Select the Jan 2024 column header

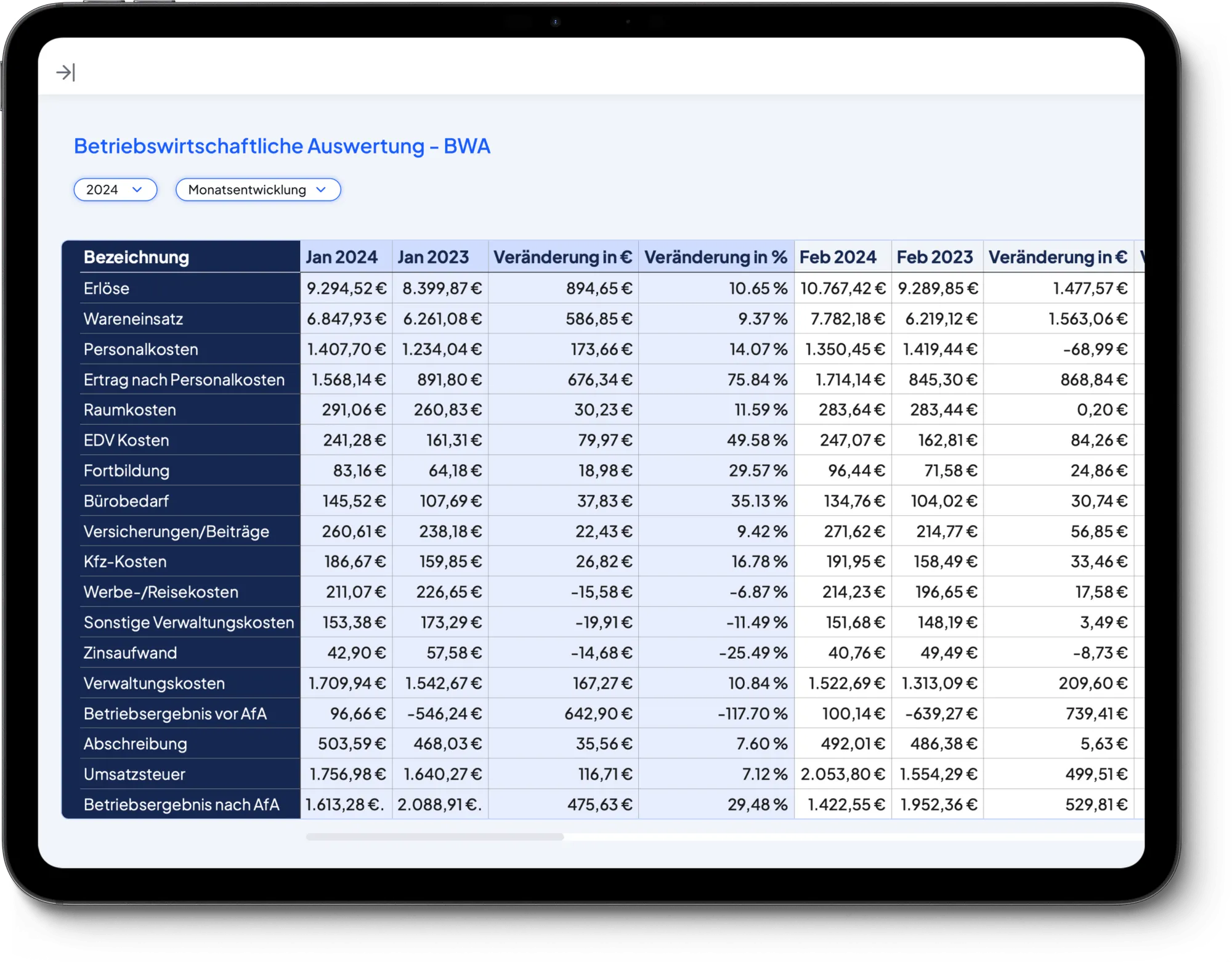[342, 257]
